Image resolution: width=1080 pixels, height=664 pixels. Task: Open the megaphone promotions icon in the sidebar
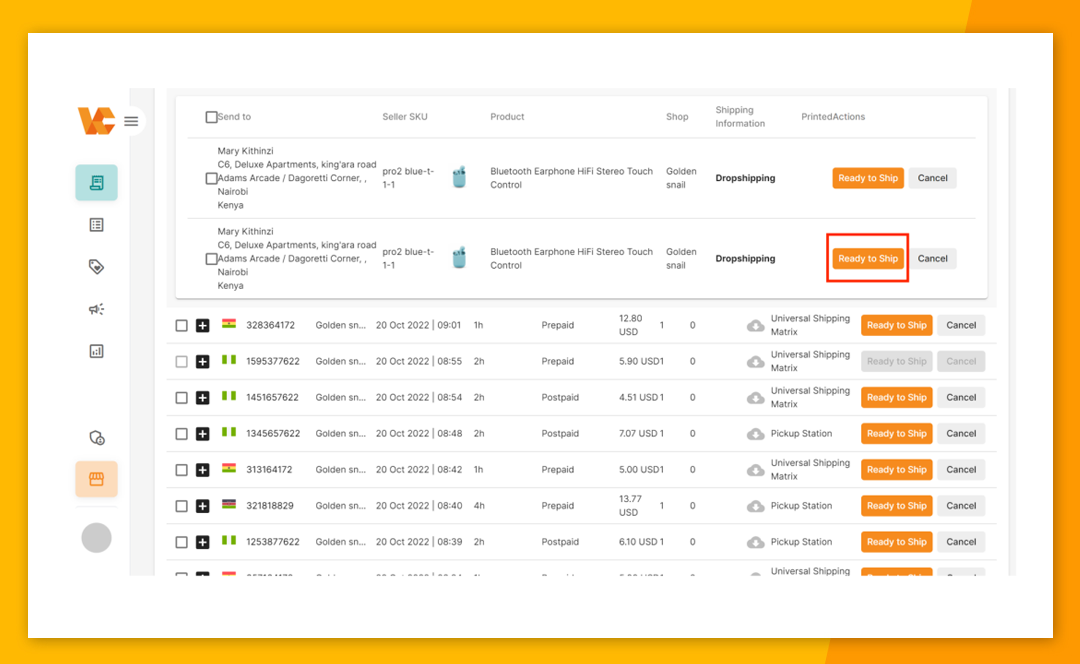tap(96, 309)
